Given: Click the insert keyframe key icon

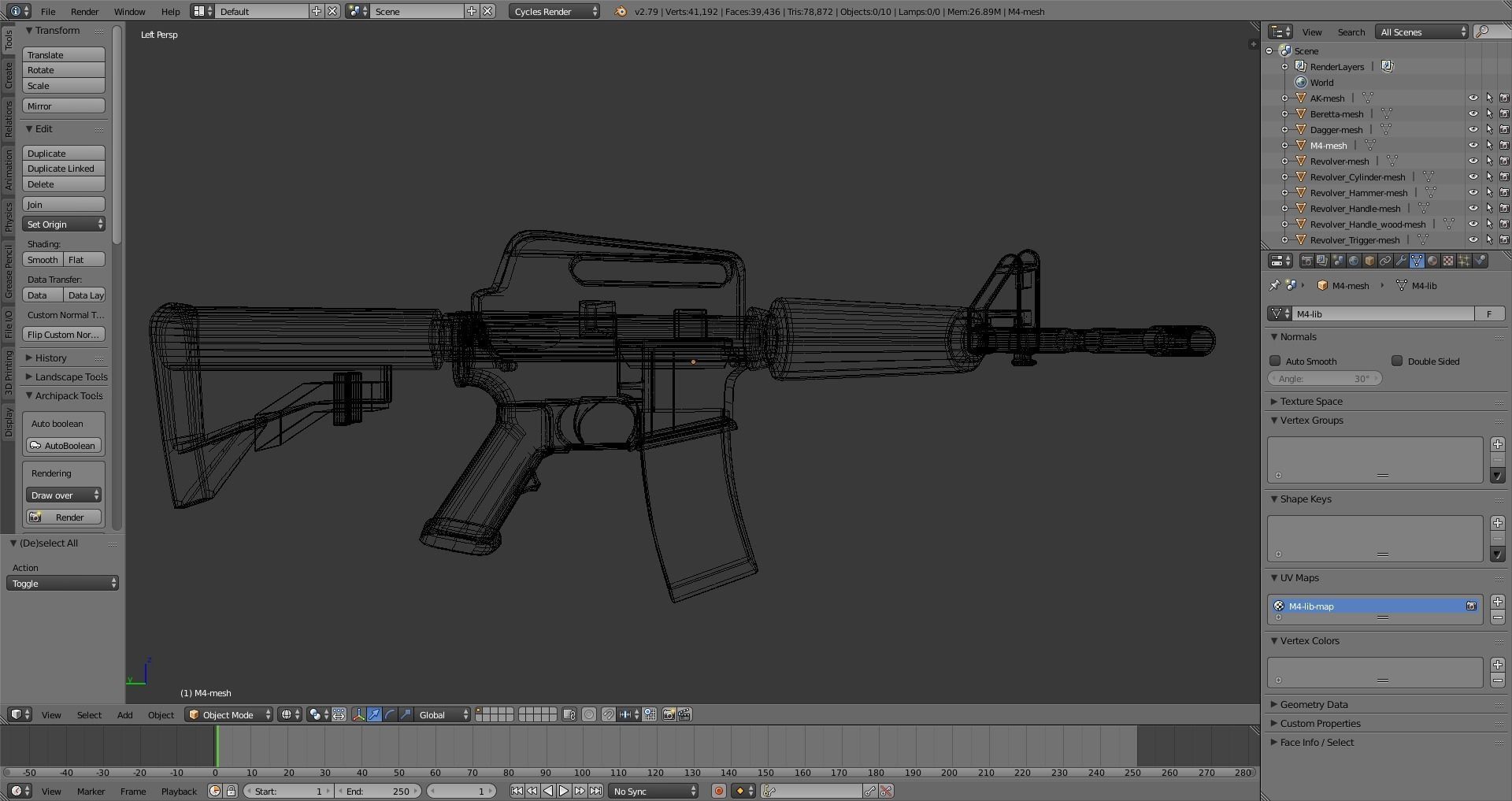Looking at the screenshot, I should click(x=870, y=791).
